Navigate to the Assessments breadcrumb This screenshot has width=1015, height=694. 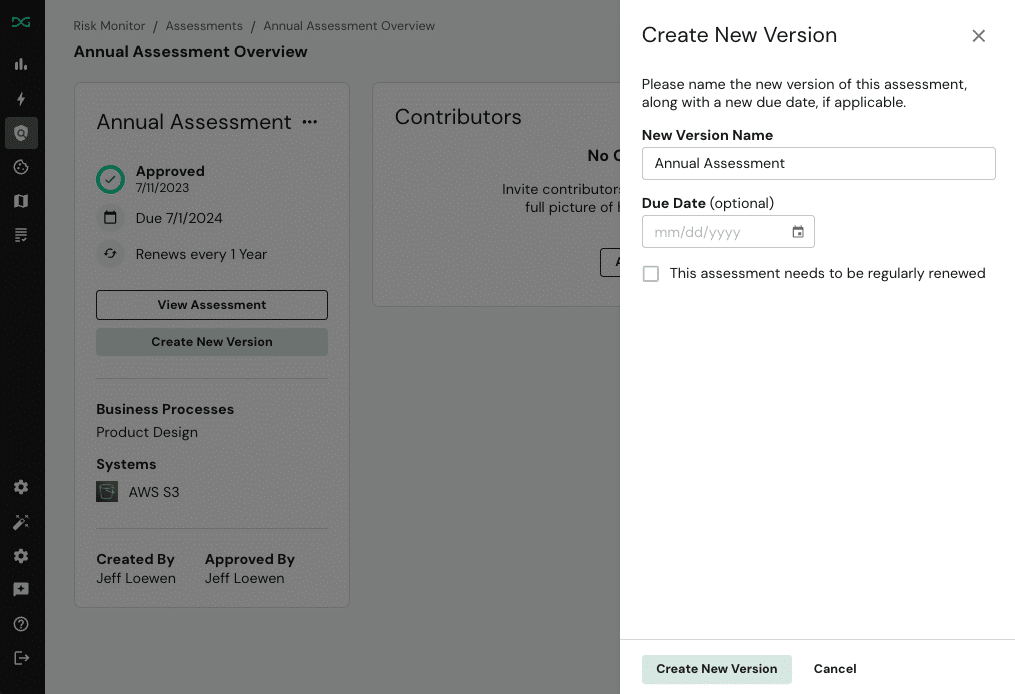click(204, 26)
